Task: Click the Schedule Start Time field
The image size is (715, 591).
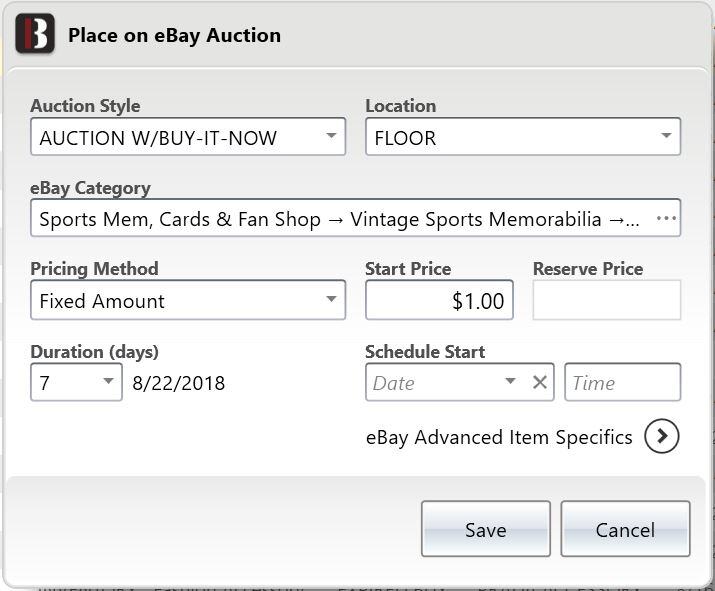Action: (622, 382)
